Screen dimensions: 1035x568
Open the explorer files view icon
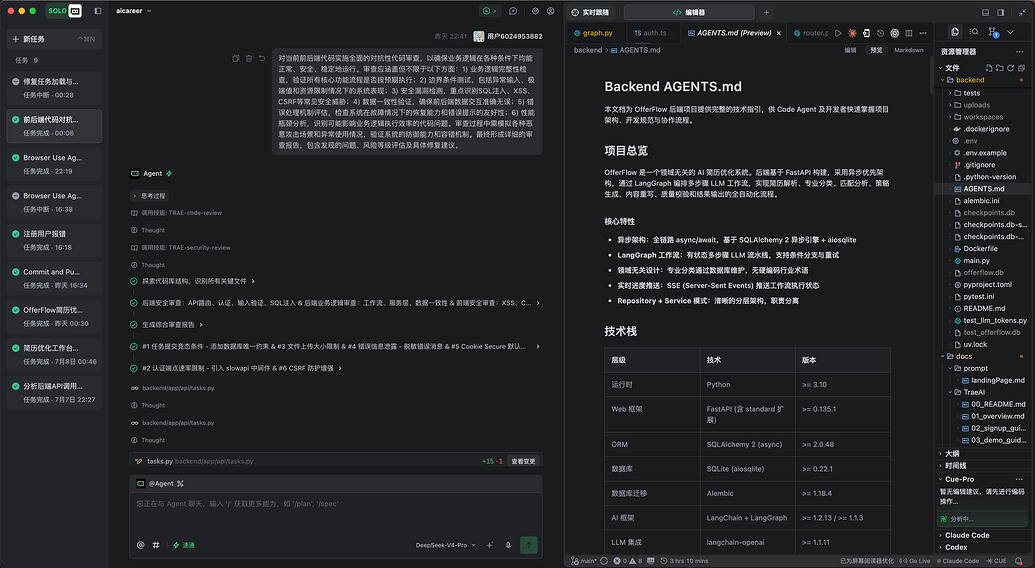click(x=955, y=32)
